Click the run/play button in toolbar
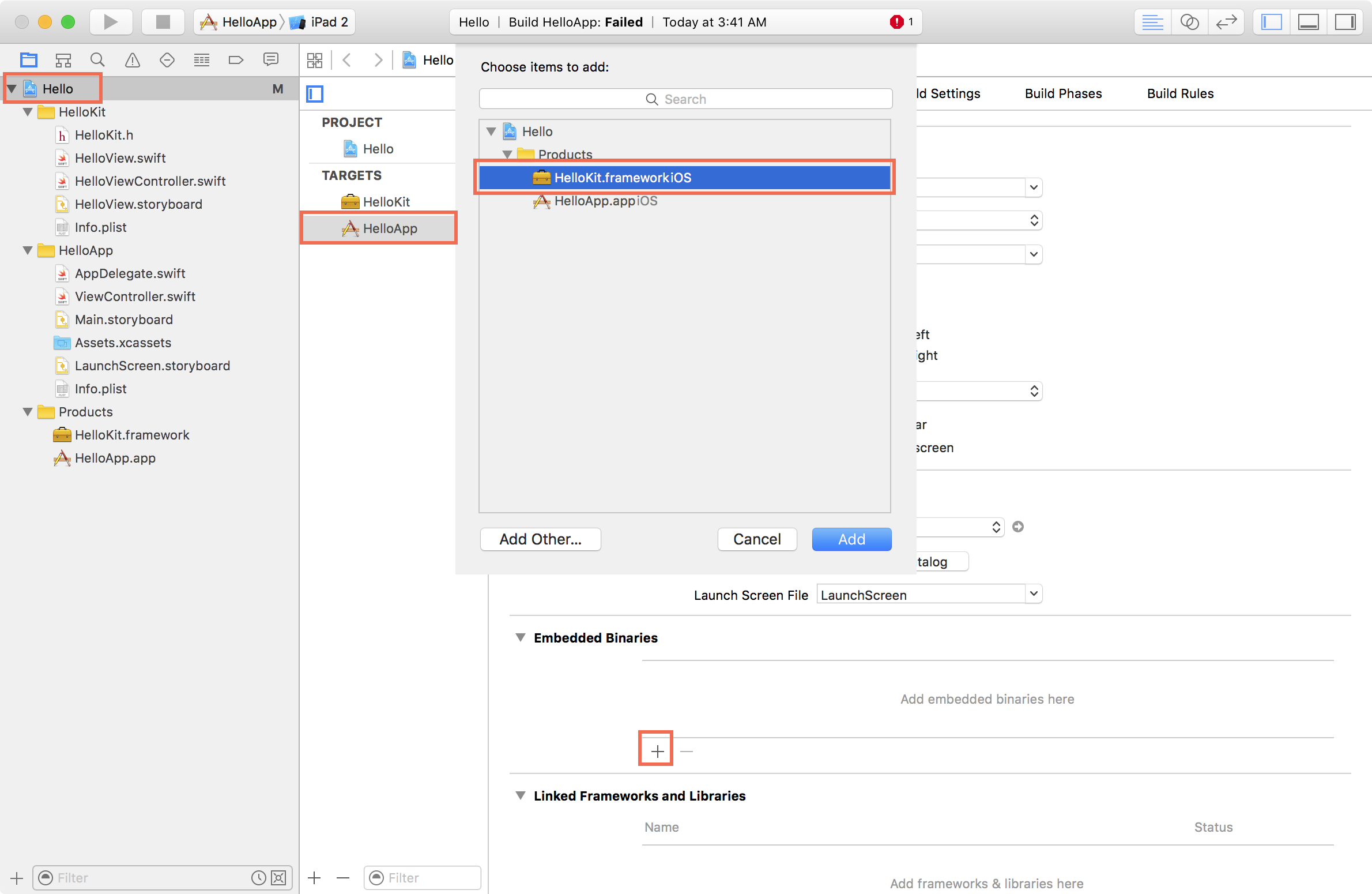This screenshot has width=1372, height=894. pos(111,22)
